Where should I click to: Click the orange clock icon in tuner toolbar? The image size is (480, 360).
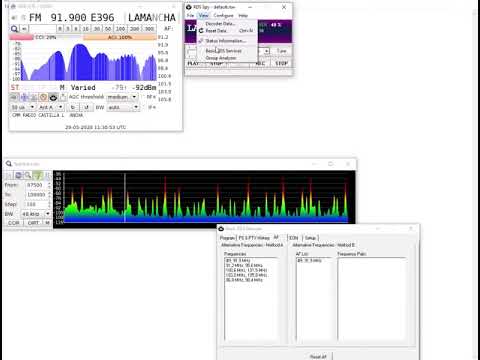pos(43,97)
